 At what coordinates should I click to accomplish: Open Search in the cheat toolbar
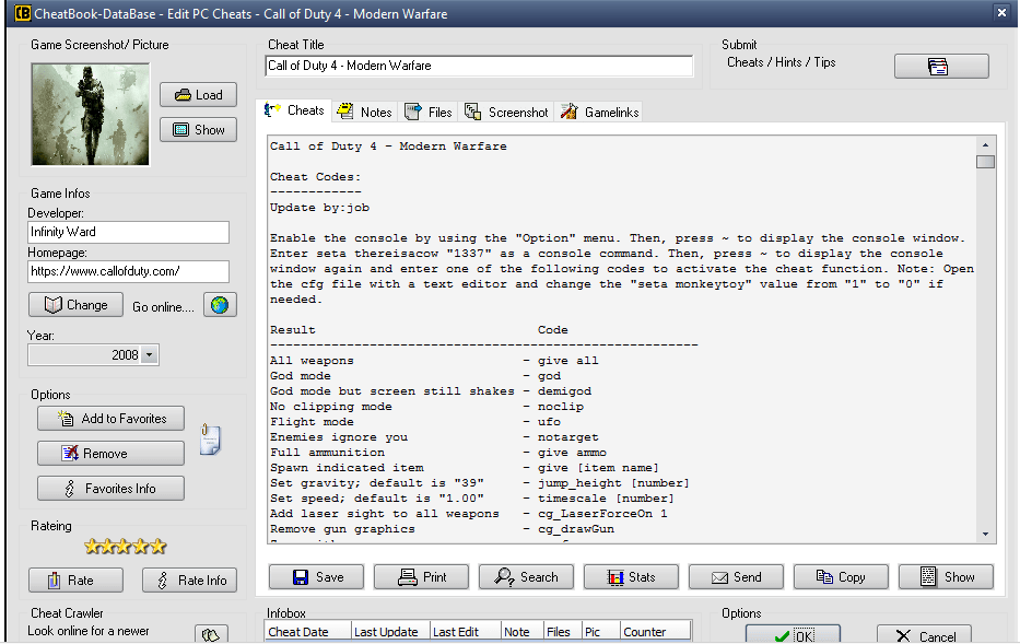click(526, 577)
